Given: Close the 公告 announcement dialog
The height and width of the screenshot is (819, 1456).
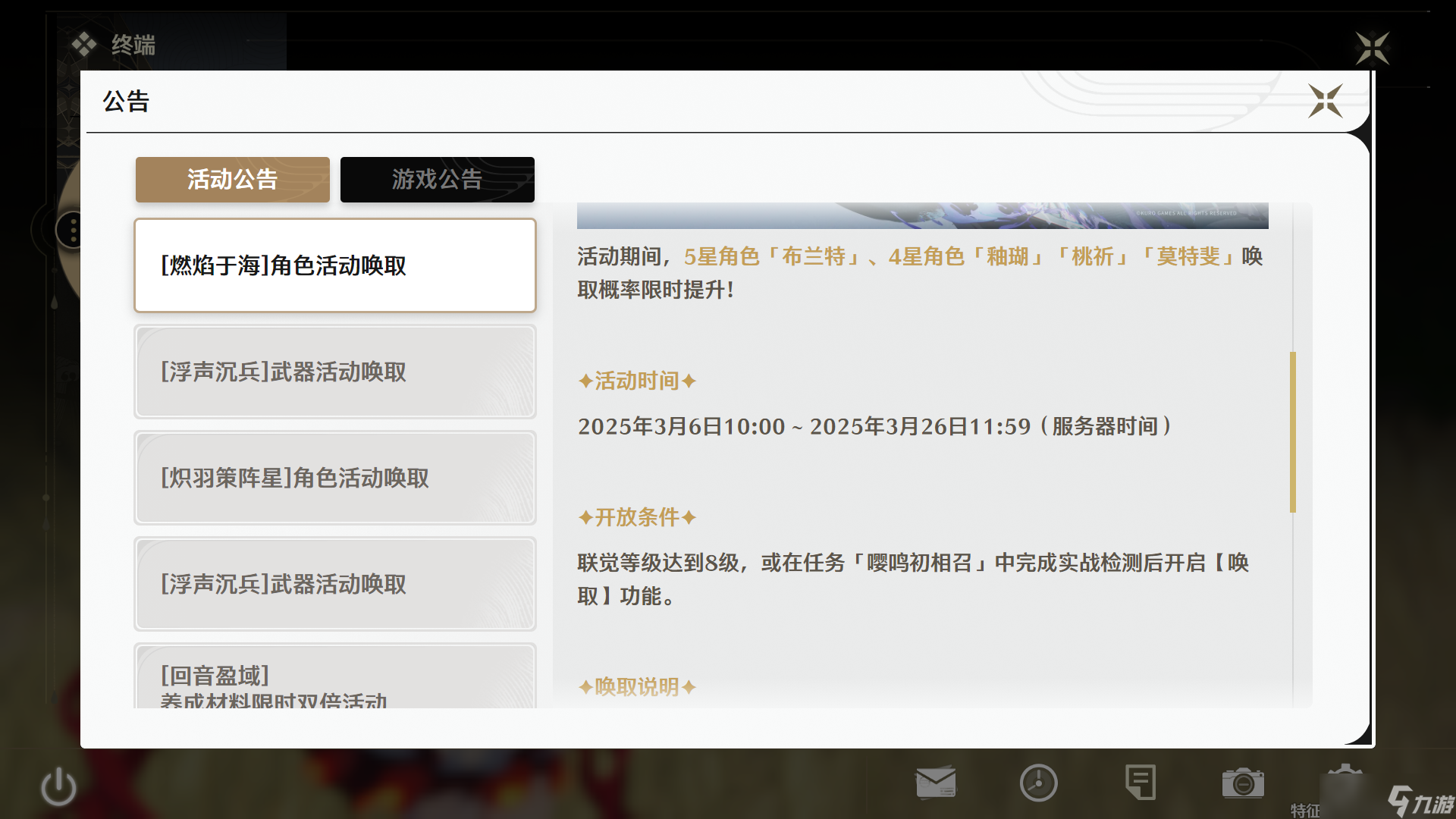Looking at the screenshot, I should pyautogui.click(x=1325, y=101).
